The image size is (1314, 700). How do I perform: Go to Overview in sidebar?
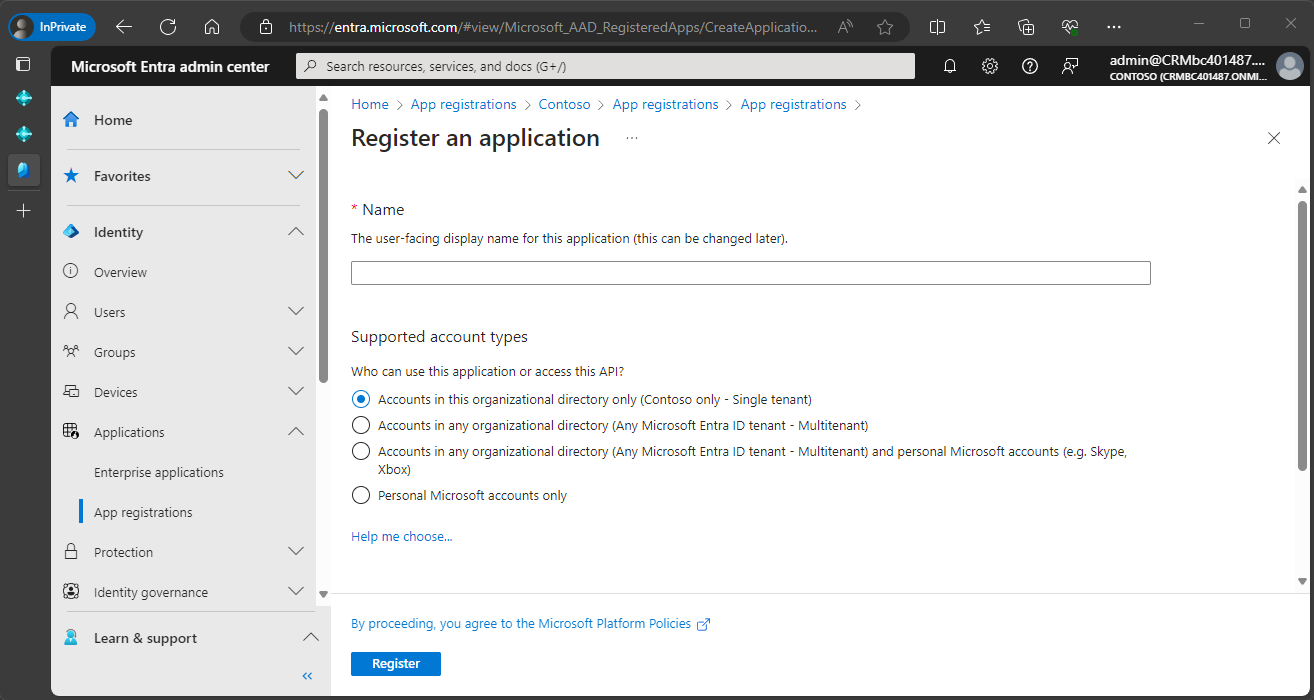(x=120, y=272)
